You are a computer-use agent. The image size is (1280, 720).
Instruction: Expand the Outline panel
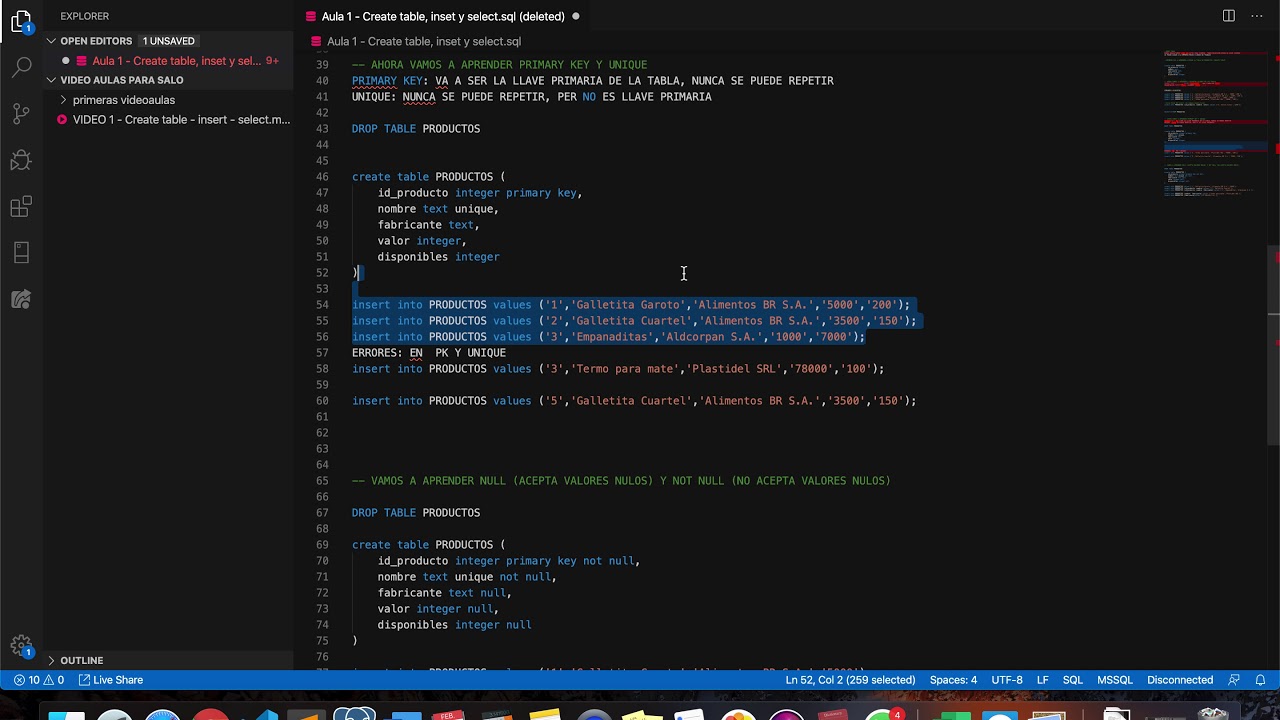coord(81,660)
